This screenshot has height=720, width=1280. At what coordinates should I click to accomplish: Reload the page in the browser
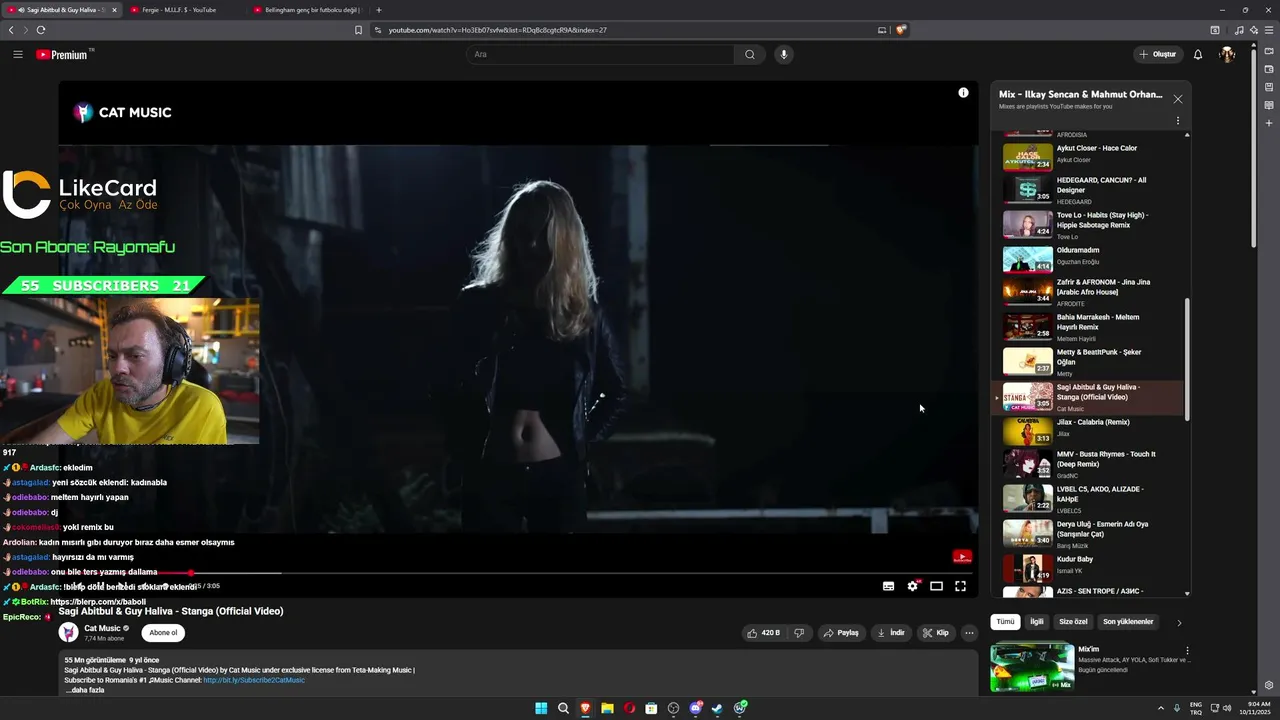point(41,30)
